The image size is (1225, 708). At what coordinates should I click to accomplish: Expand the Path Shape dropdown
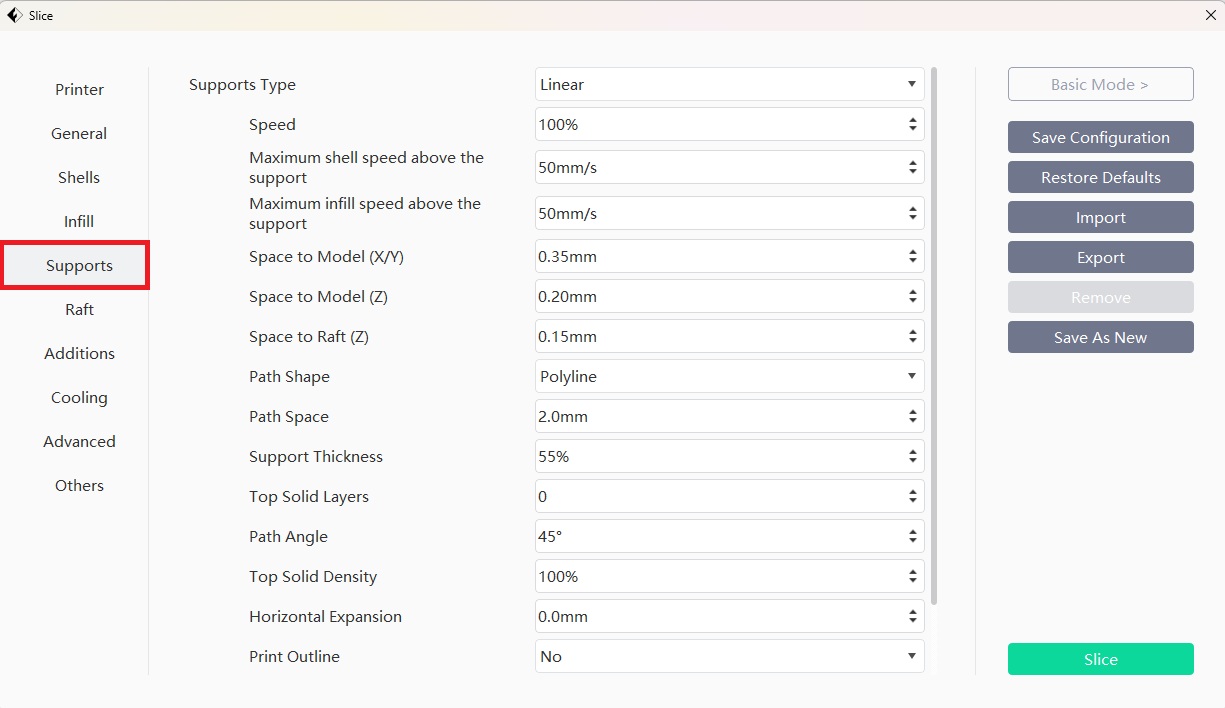click(x=729, y=377)
